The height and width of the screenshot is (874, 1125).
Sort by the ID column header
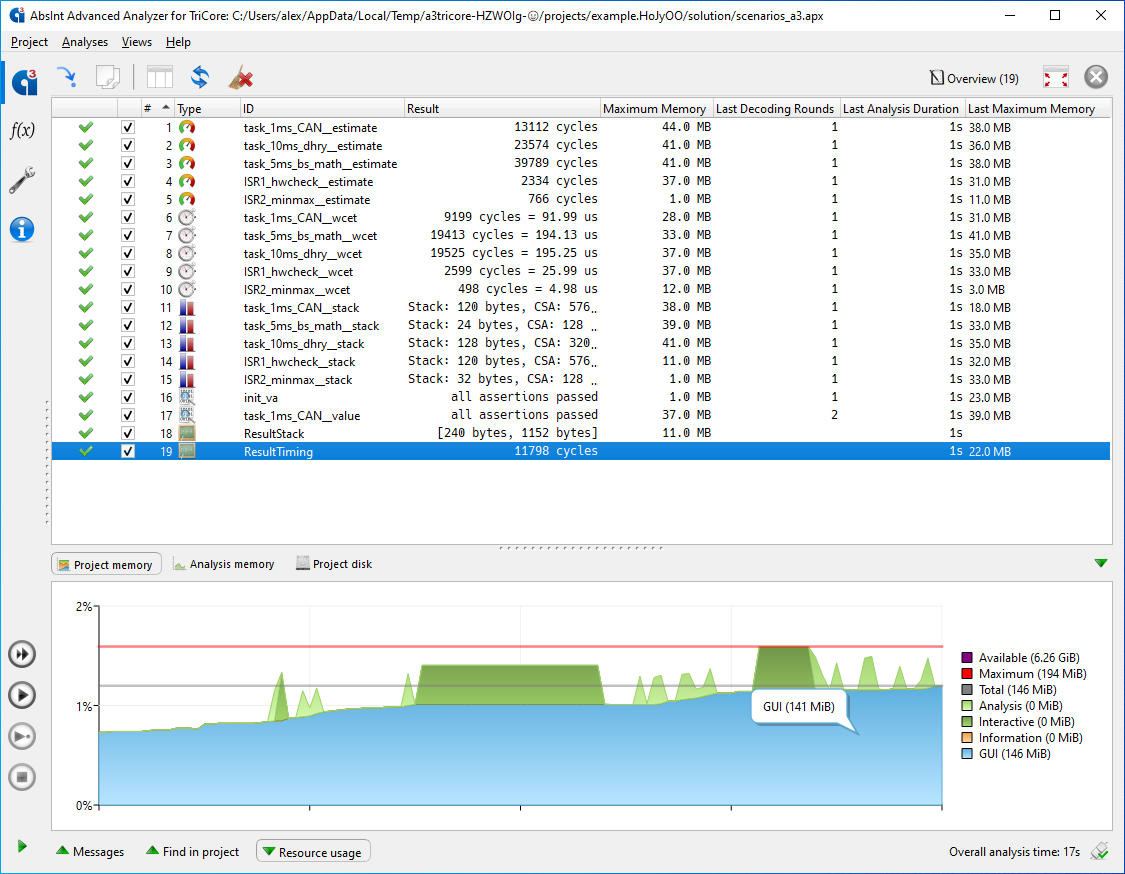point(322,108)
